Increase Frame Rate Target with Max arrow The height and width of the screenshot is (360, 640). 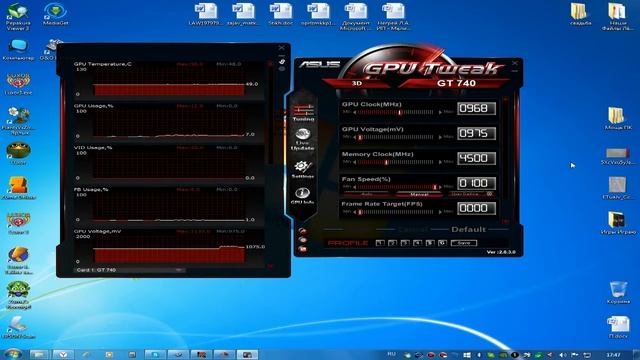click(440, 212)
